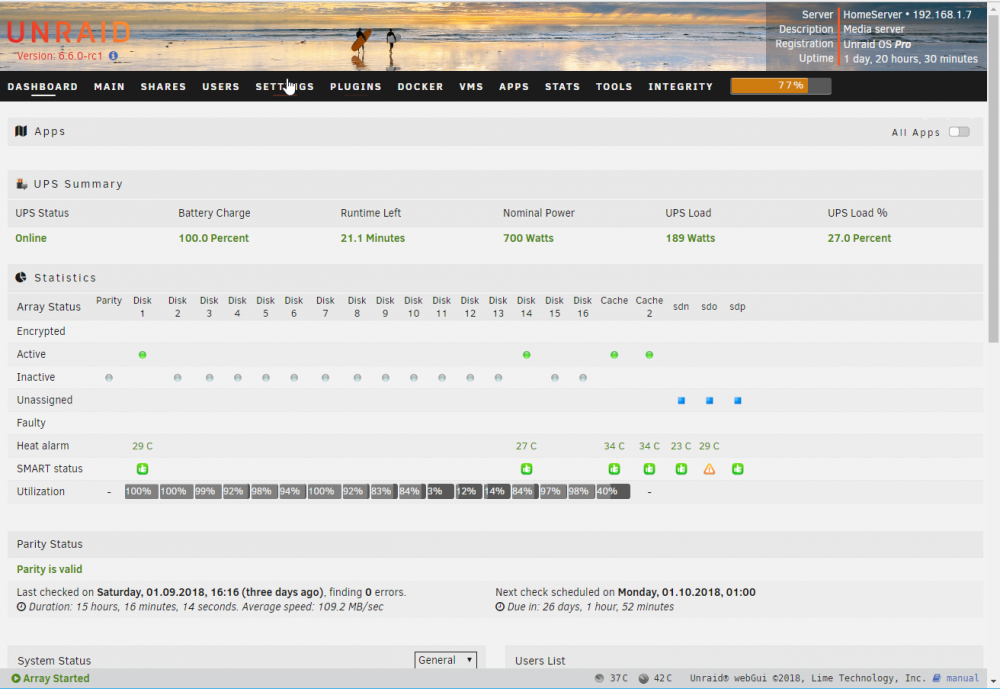Viewport: 1000px width, 689px height.
Task: Click the 12% utilization bar
Action: tap(469, 491)
